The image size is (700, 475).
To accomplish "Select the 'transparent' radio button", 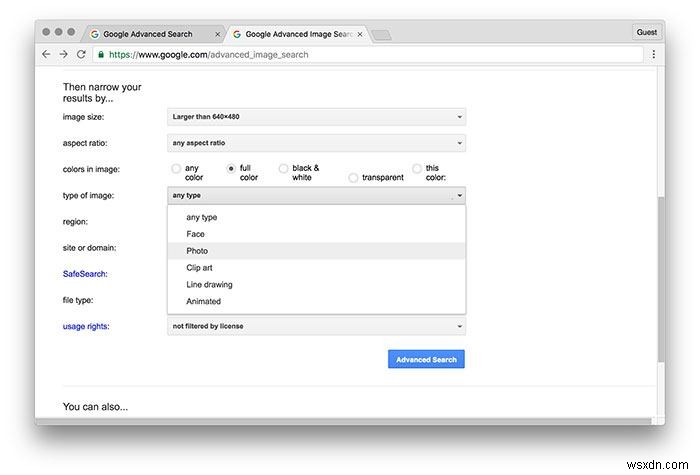I will pyautogui.click(x=353, y=178).
